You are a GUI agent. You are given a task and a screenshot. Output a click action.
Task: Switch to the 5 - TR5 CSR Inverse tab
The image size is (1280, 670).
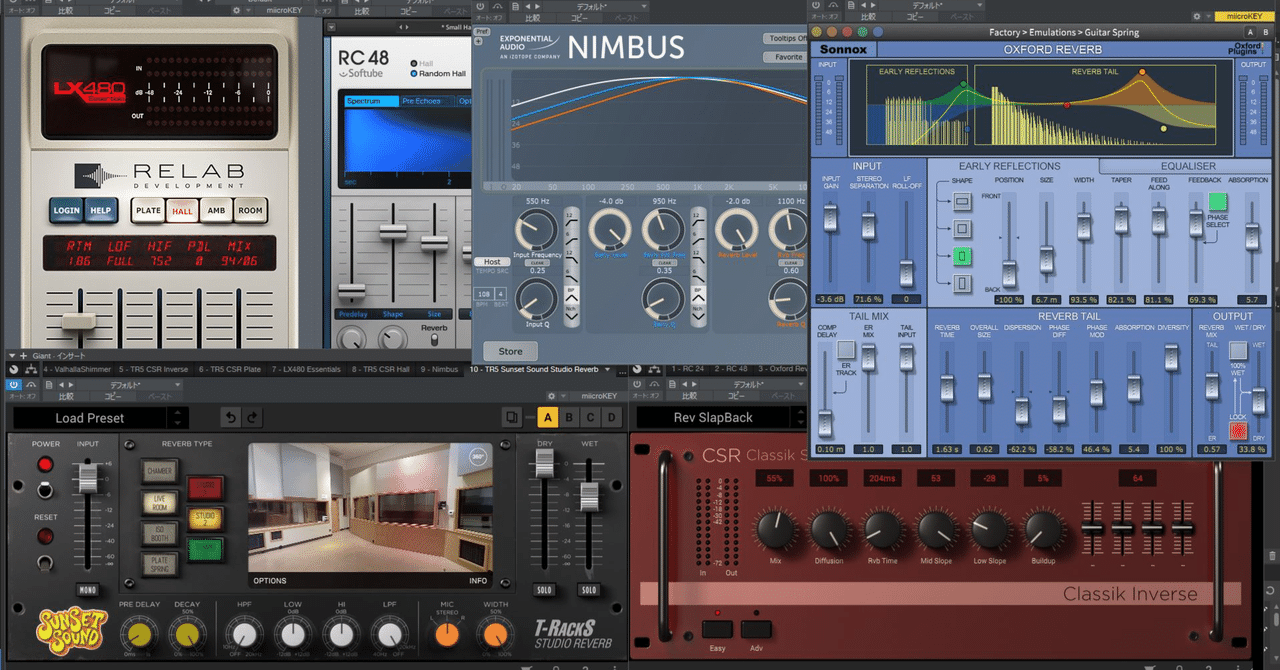click(x=154, y=369)
